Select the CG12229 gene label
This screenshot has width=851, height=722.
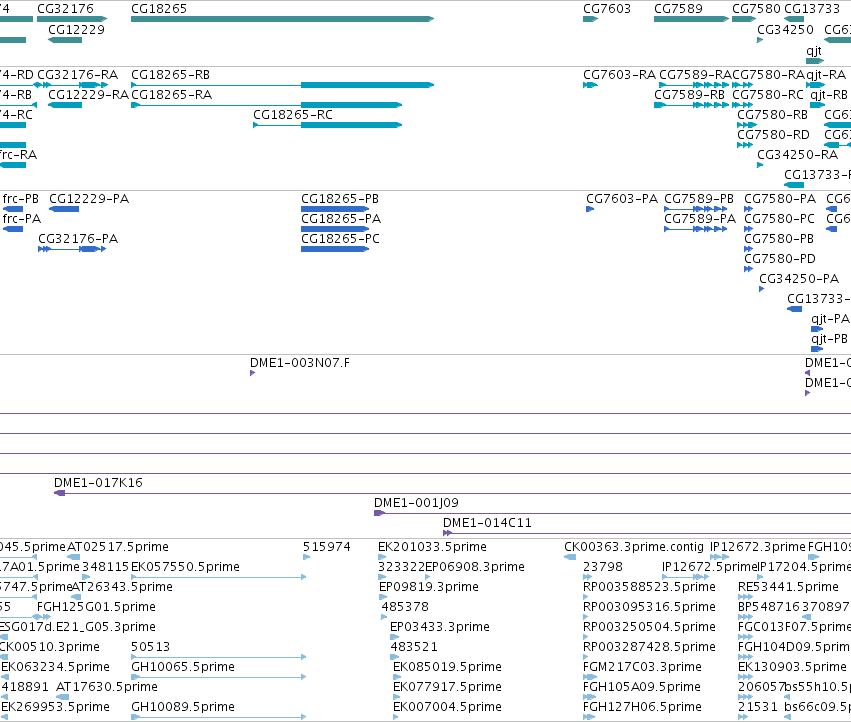point(77,29)
